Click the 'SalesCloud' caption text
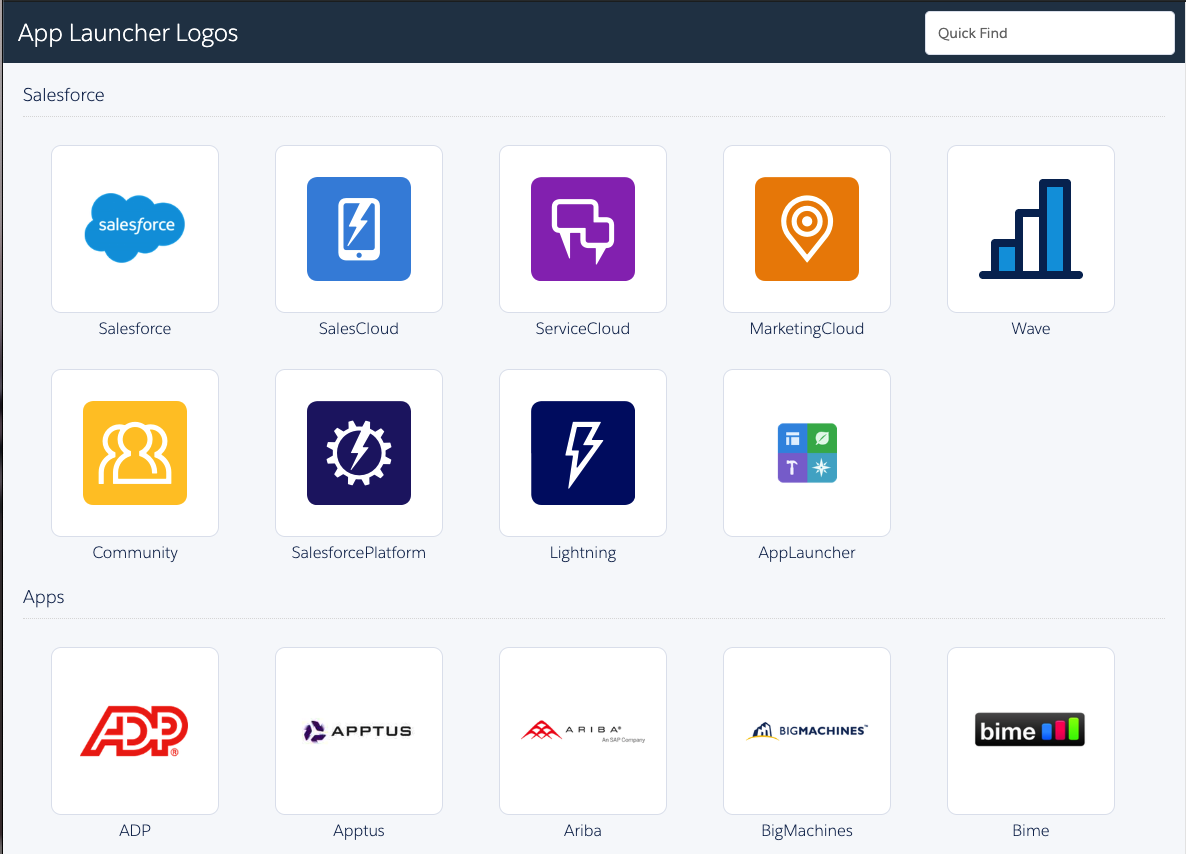 pyautogui.click(x=359, y=328)
